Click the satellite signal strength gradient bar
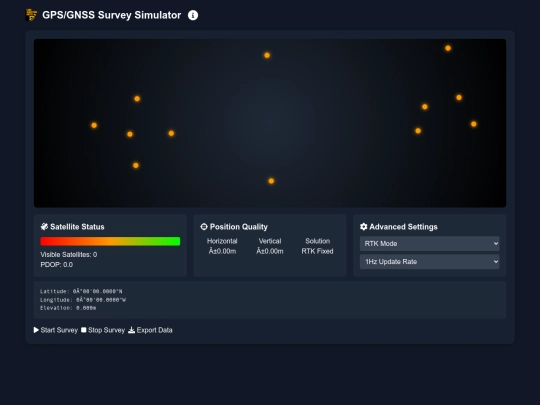 pos(110,241)
